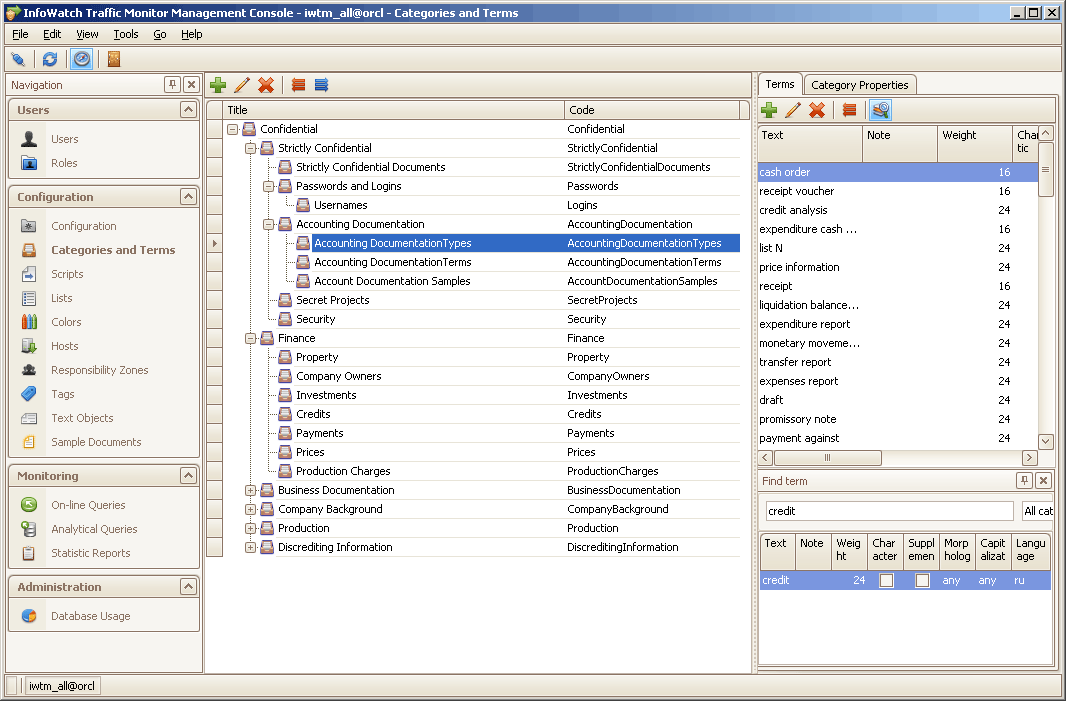1066x701 pixels.
Task: Delete selected category with the red X
Action: tap(266, 85)
